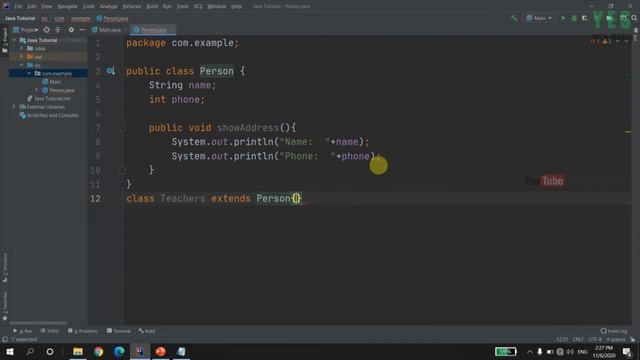Viewport: 640px width, 360px height.
Task: Click the src breadcrumb
Action: [44, 18]
